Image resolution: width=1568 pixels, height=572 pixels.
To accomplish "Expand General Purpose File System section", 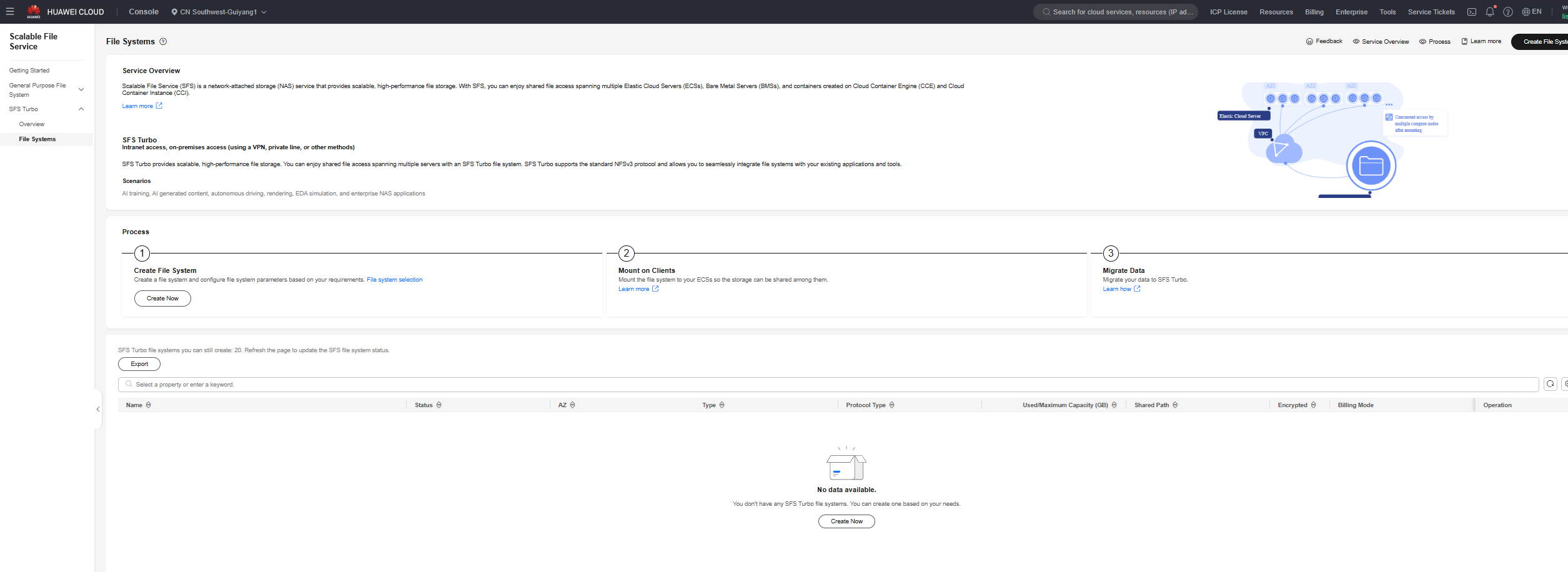I will click(46, 90).
